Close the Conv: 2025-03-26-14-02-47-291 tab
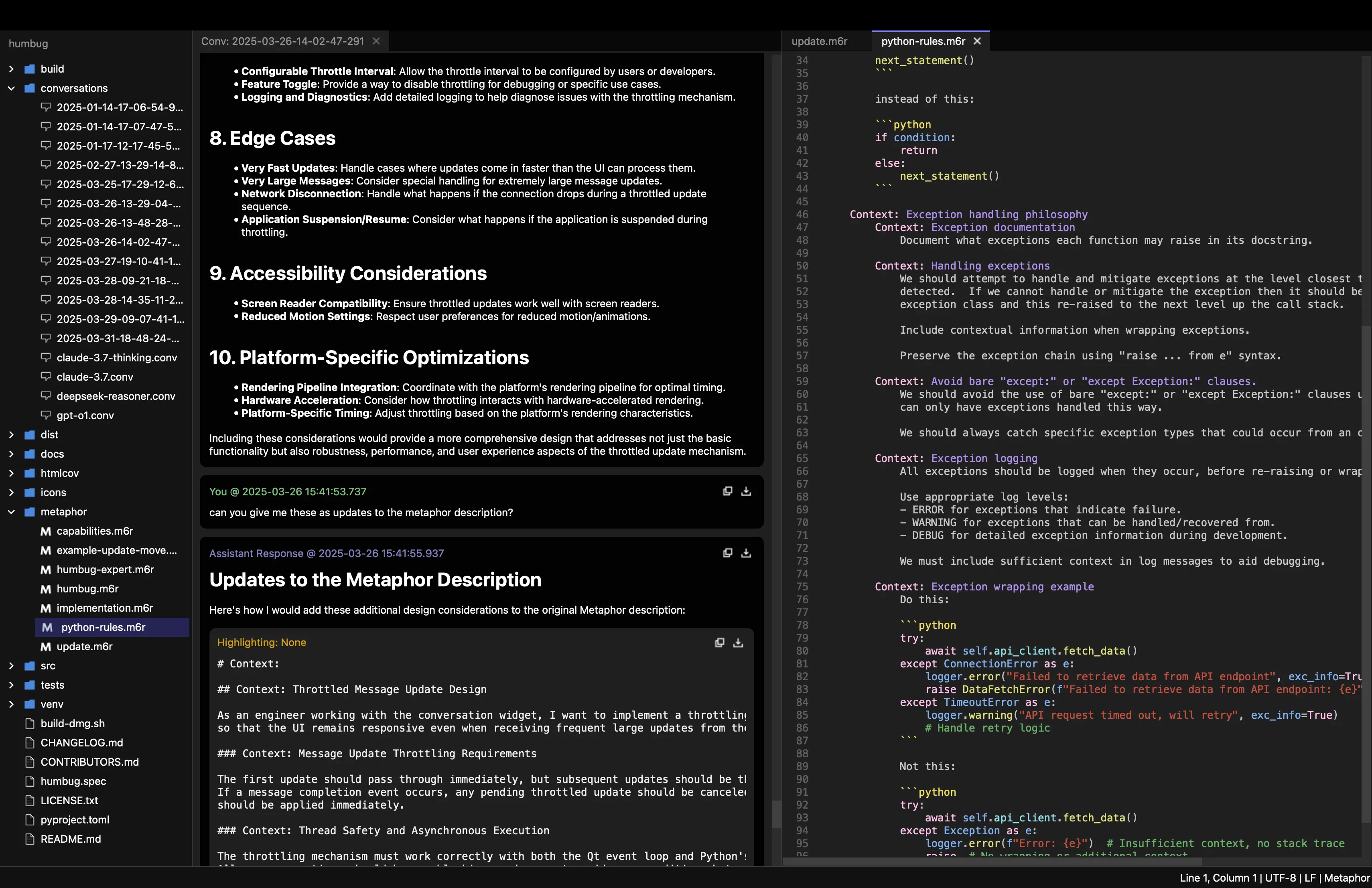This screenshot has width=1372, height=888. tap(376, 41)
